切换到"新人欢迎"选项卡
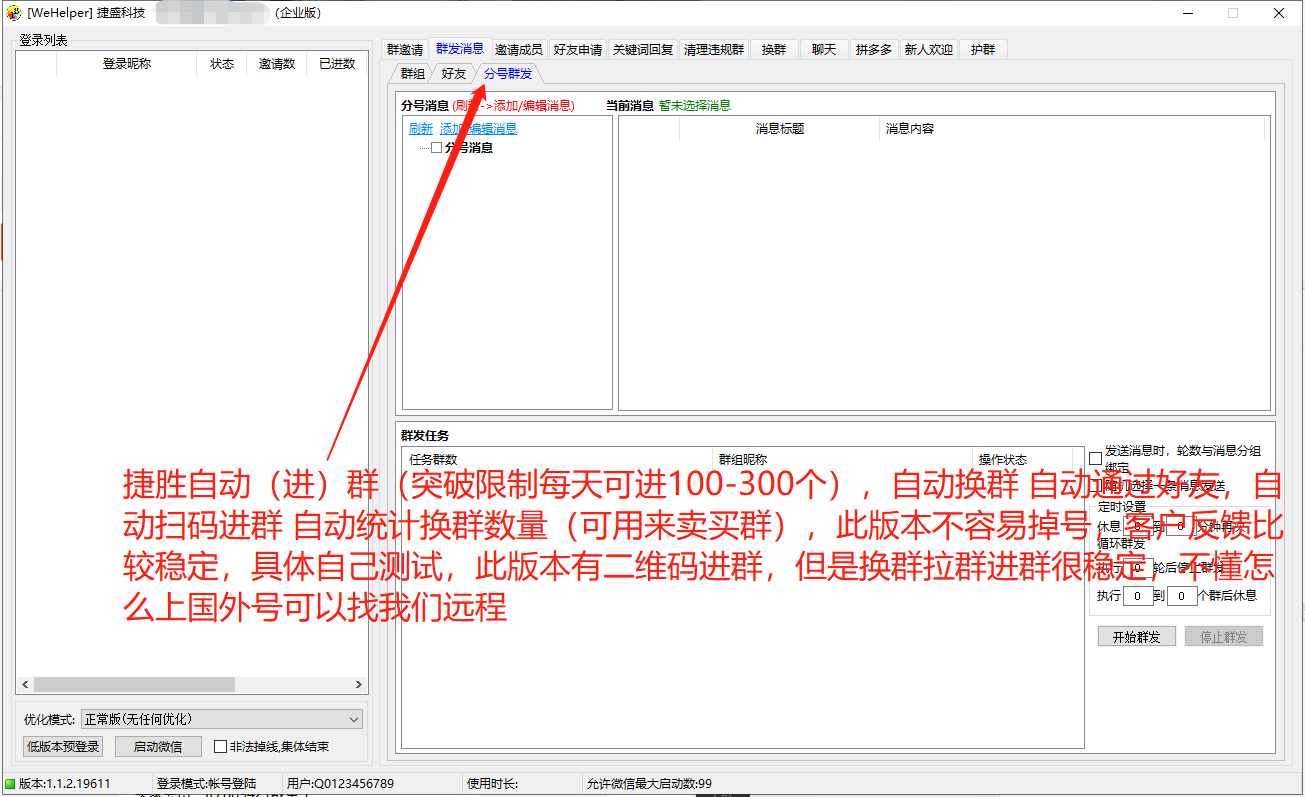The width and height of the screenshot is (1305, 797). pyautogui.click(x=928, y=48)
